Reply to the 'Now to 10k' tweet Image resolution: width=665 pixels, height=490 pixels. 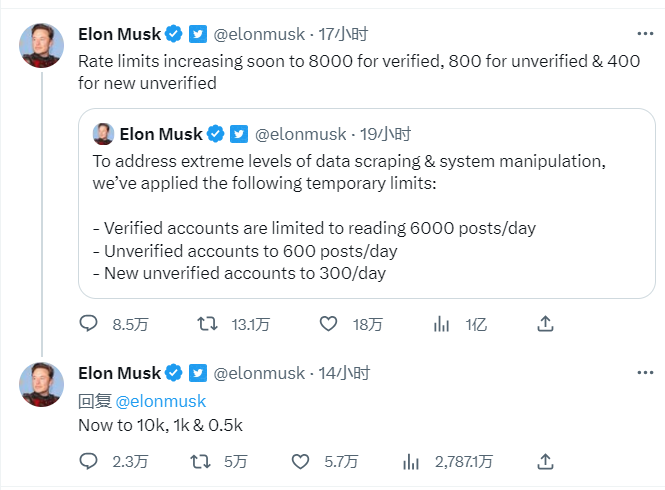[x=88, y=461]
